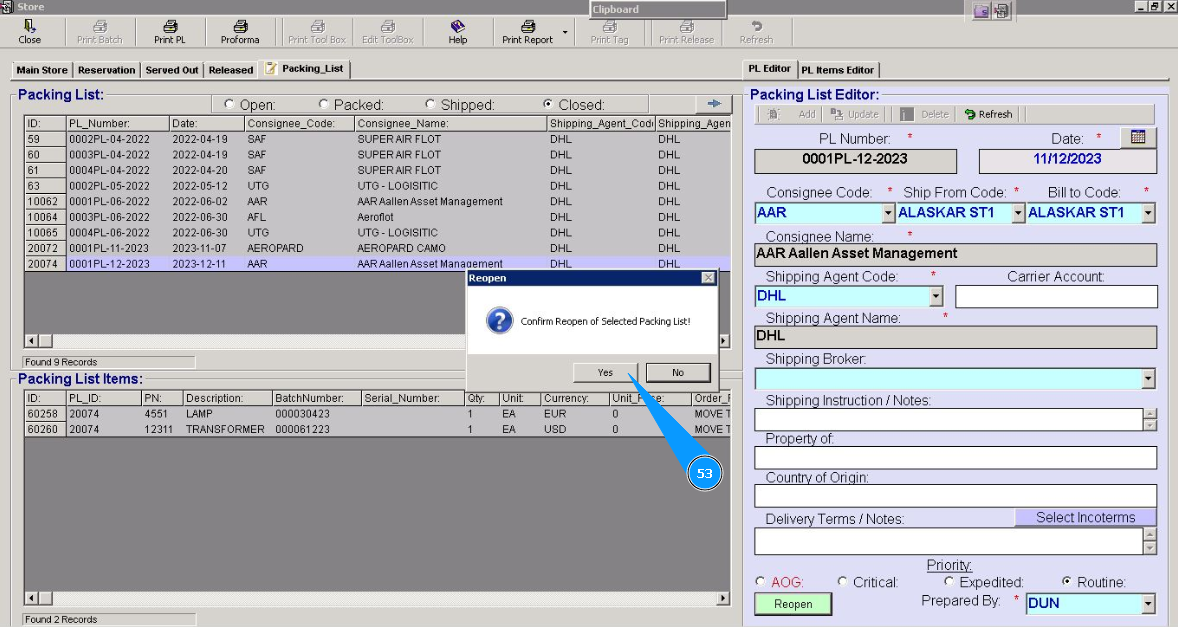1178x633 pixels.
Task: Open the date calendar picker icon
Action: (1138, 138)
